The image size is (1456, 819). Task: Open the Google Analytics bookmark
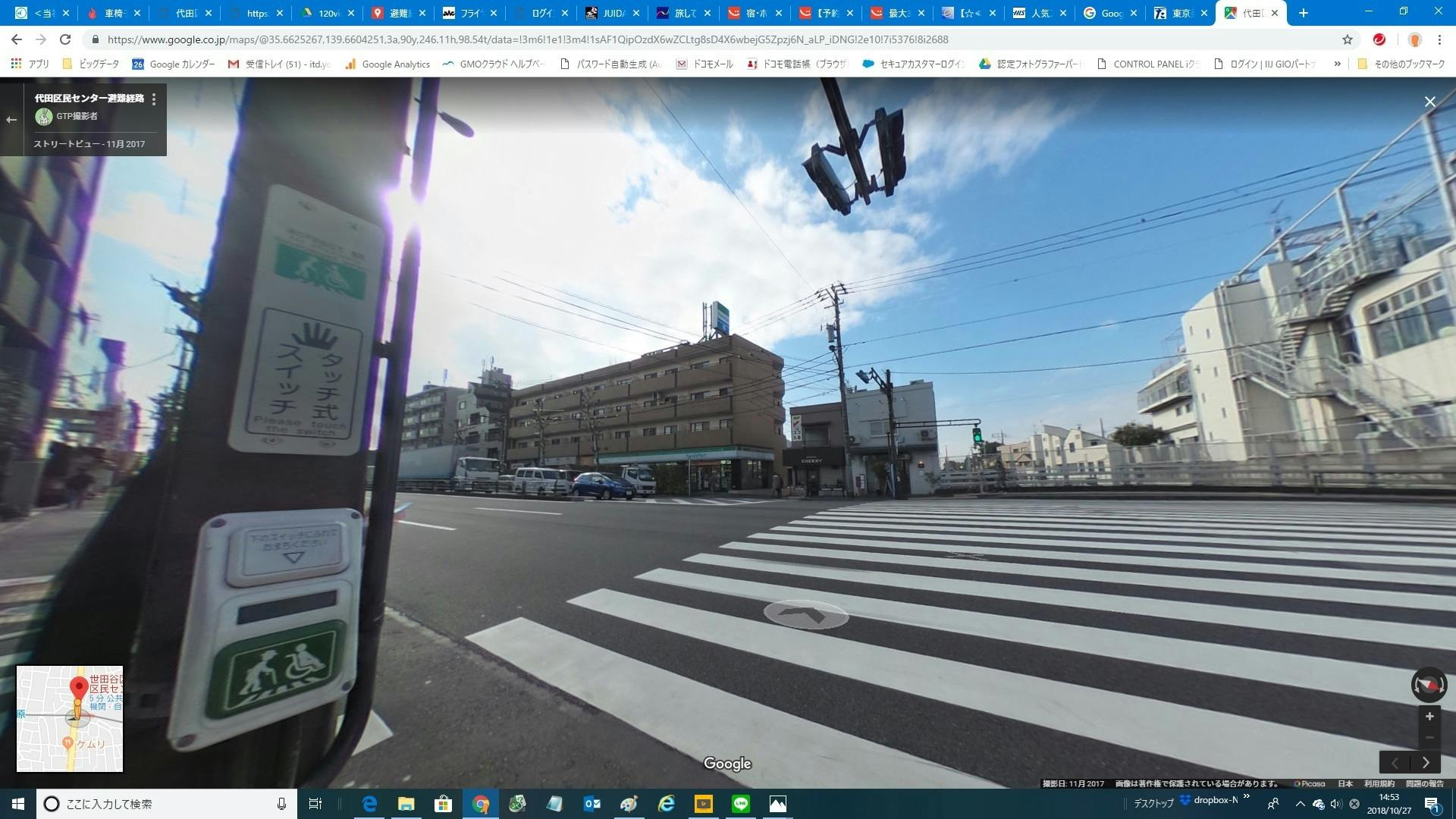(388, 64)
